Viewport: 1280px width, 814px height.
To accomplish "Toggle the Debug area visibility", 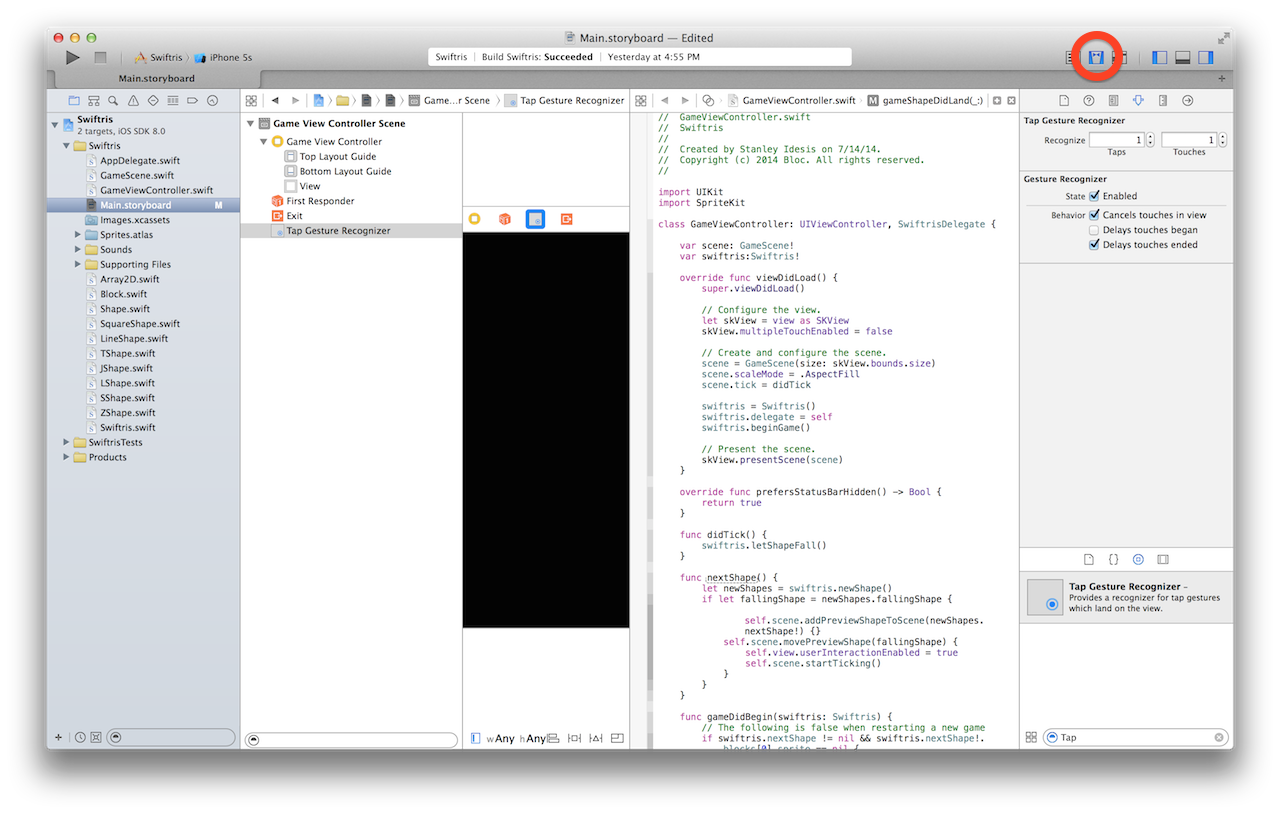I will pos(1183,58).
